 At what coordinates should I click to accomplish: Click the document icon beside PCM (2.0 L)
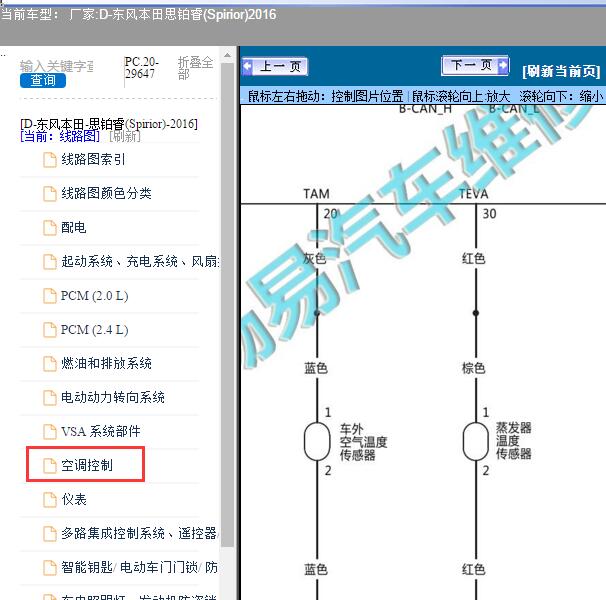click(x=49, y=296)
